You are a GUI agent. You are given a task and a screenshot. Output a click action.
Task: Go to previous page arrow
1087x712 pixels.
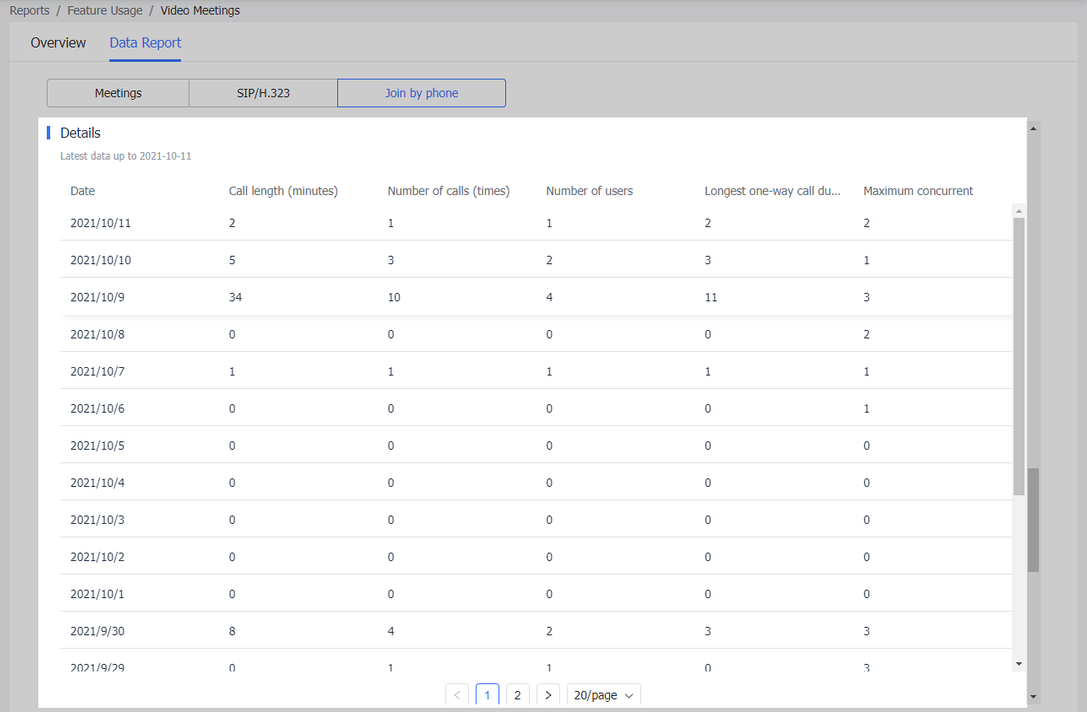(x=457, y=695)
